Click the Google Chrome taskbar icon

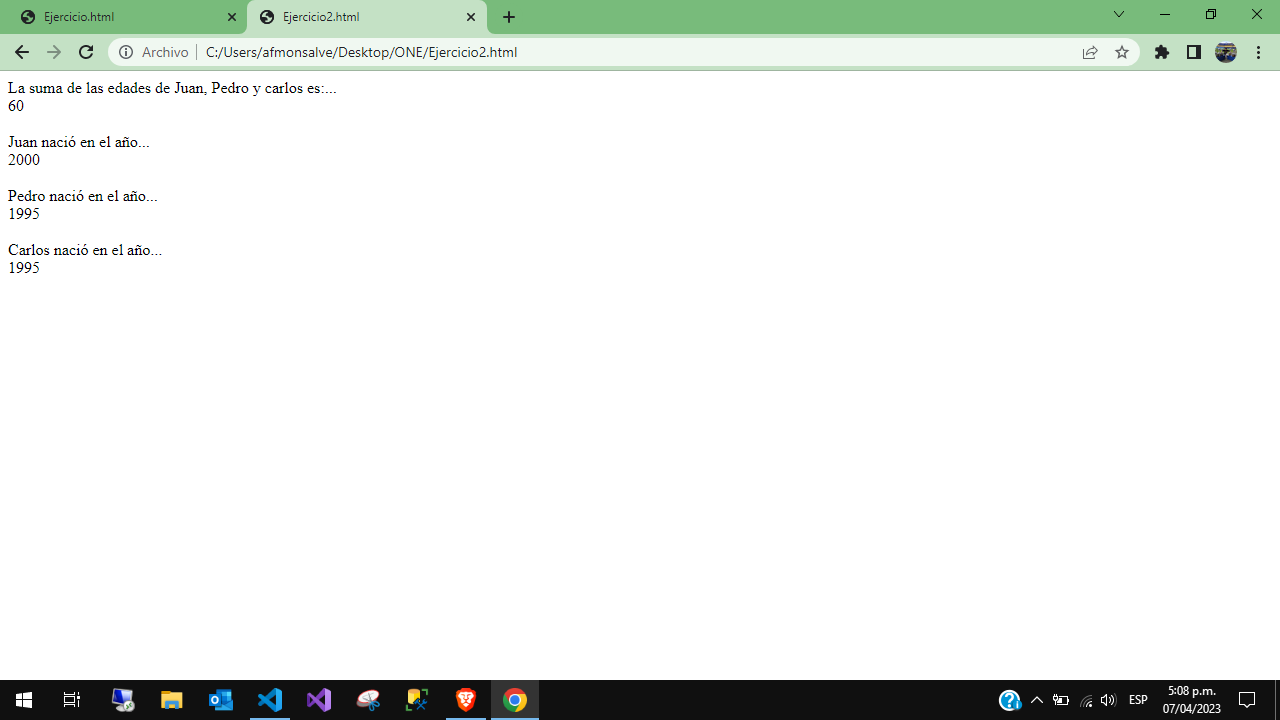[515, 700]
